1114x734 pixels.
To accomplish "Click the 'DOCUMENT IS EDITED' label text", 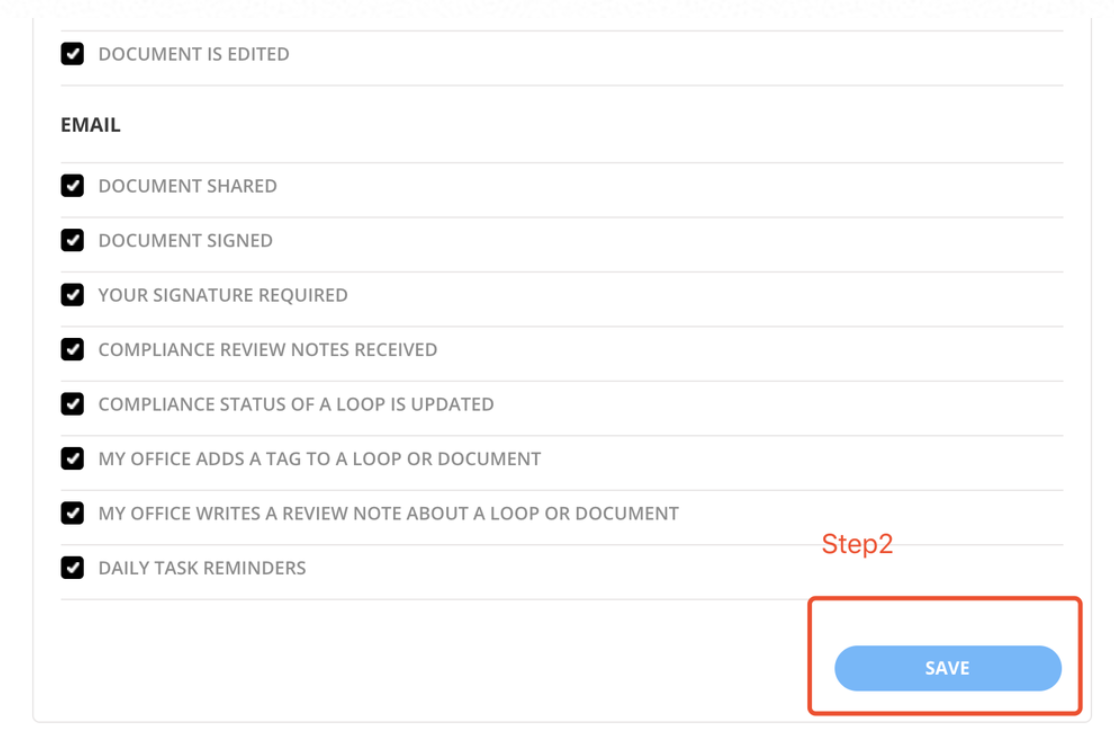I will (193, 54).
